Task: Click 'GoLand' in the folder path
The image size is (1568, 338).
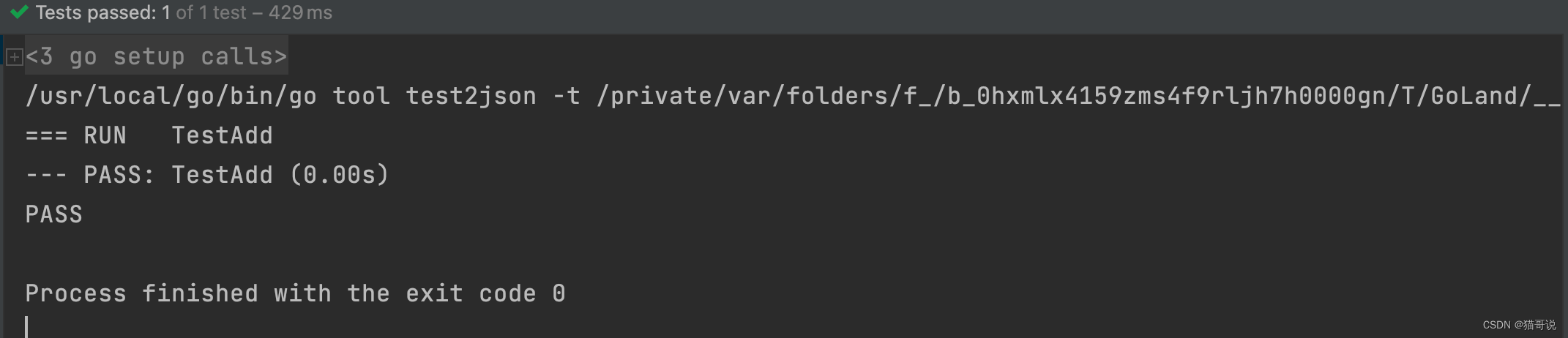Action: (1474, 96)
